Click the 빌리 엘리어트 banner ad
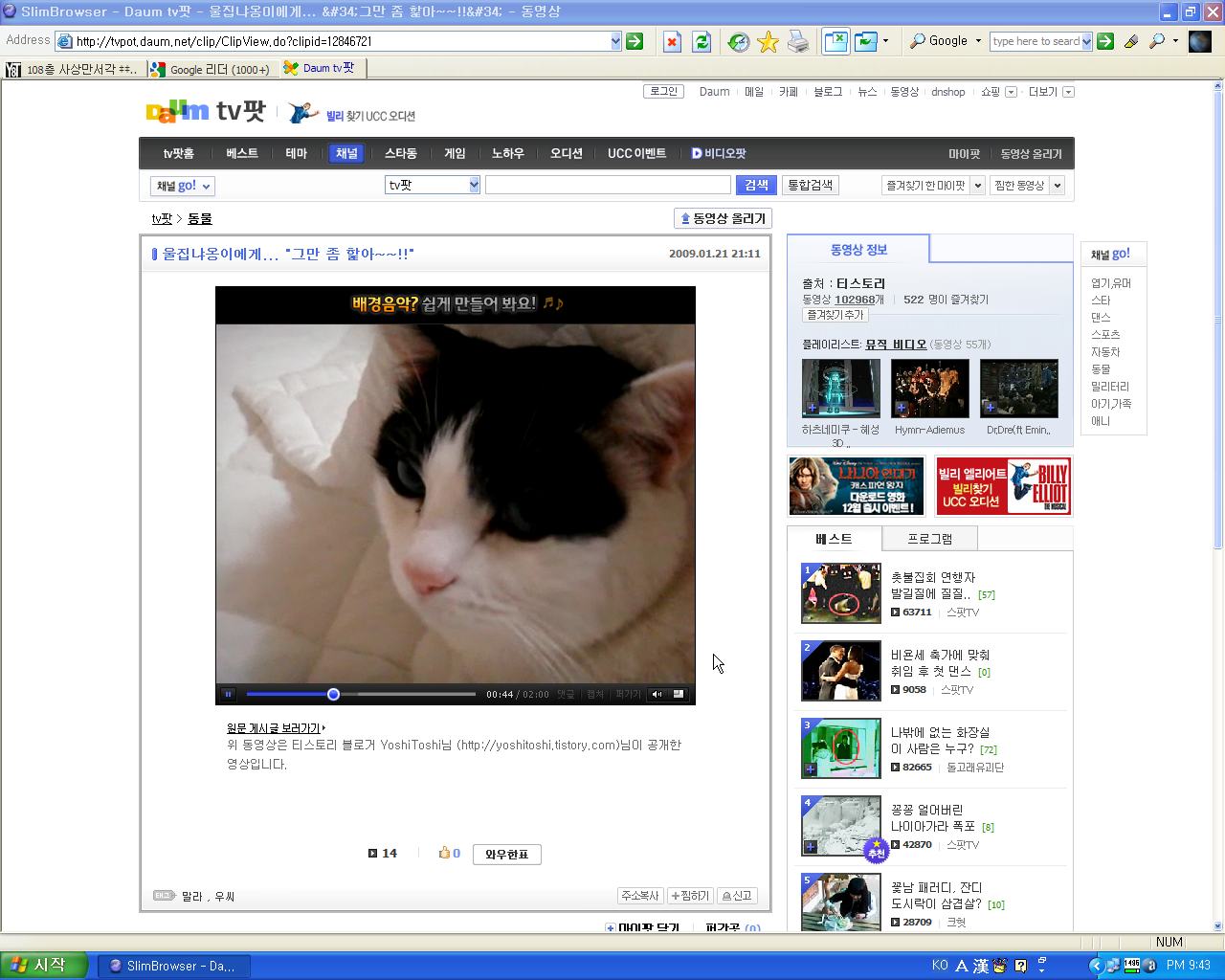This screenshot has width=1225, height=980. pos(1003,486)
